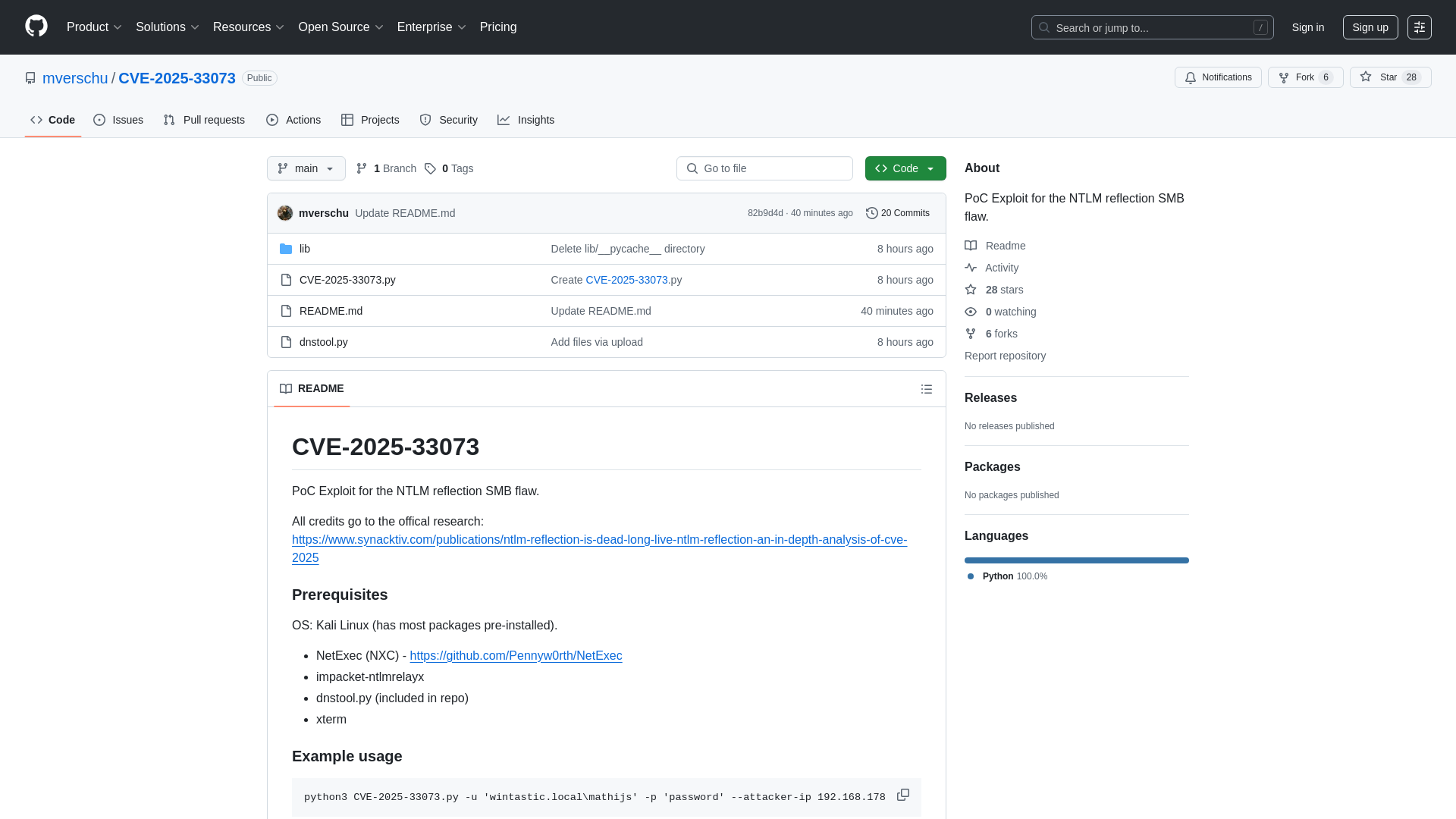The width and height of the screenshot is (1456, 819).
Task: Click the Sign in link
Action: point(1308,27)
